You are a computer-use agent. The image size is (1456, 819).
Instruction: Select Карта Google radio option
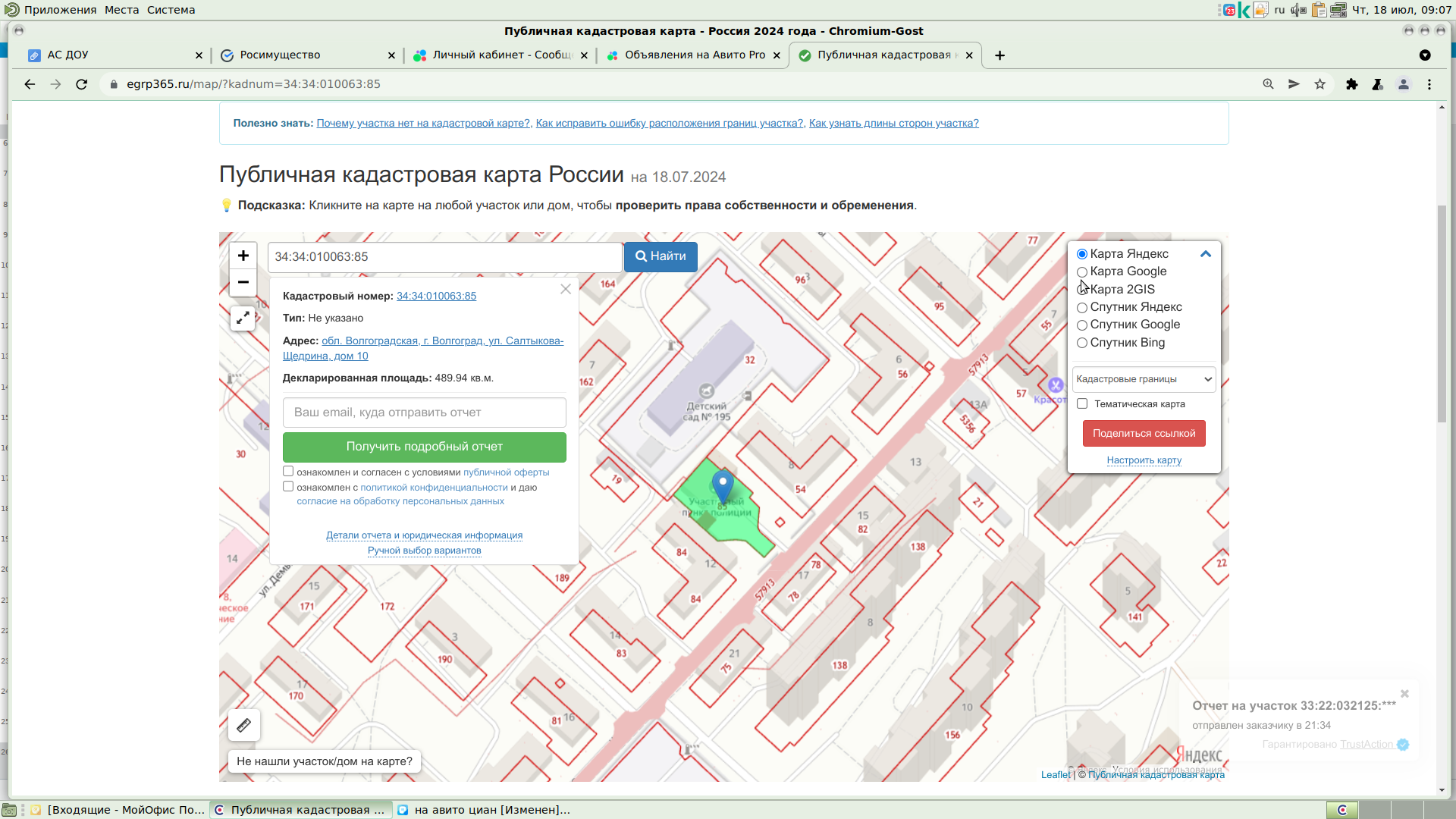pyautogui.click(x=1082, y=271)
